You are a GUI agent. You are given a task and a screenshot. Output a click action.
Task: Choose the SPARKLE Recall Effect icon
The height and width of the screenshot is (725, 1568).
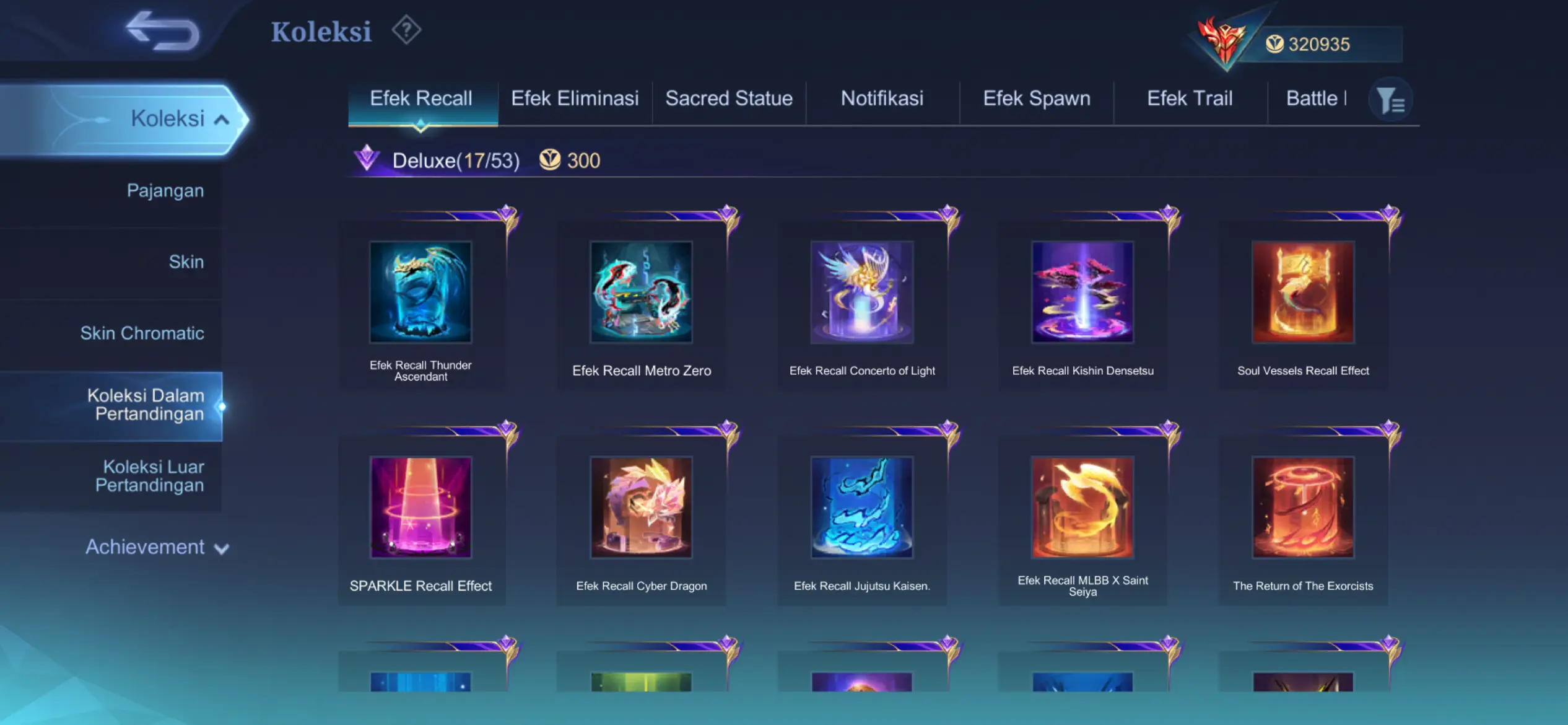(420, 507)
